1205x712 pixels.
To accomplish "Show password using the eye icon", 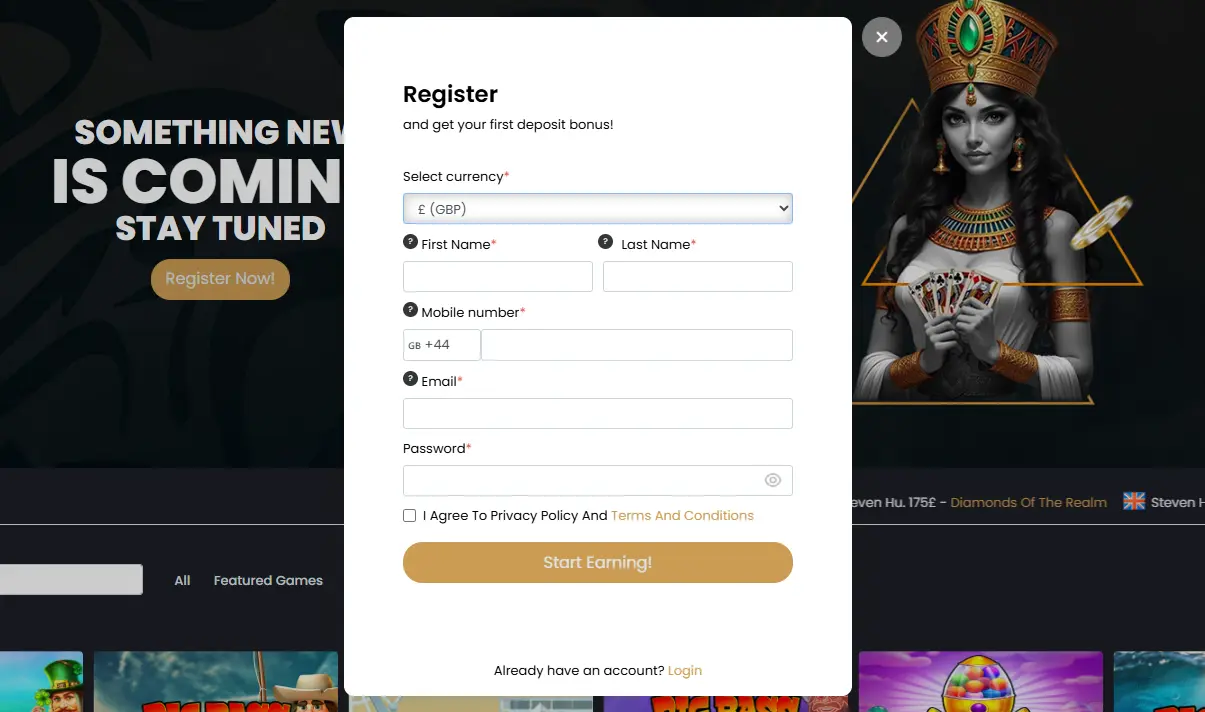I will pyautogui.click(x=772, y=480).
